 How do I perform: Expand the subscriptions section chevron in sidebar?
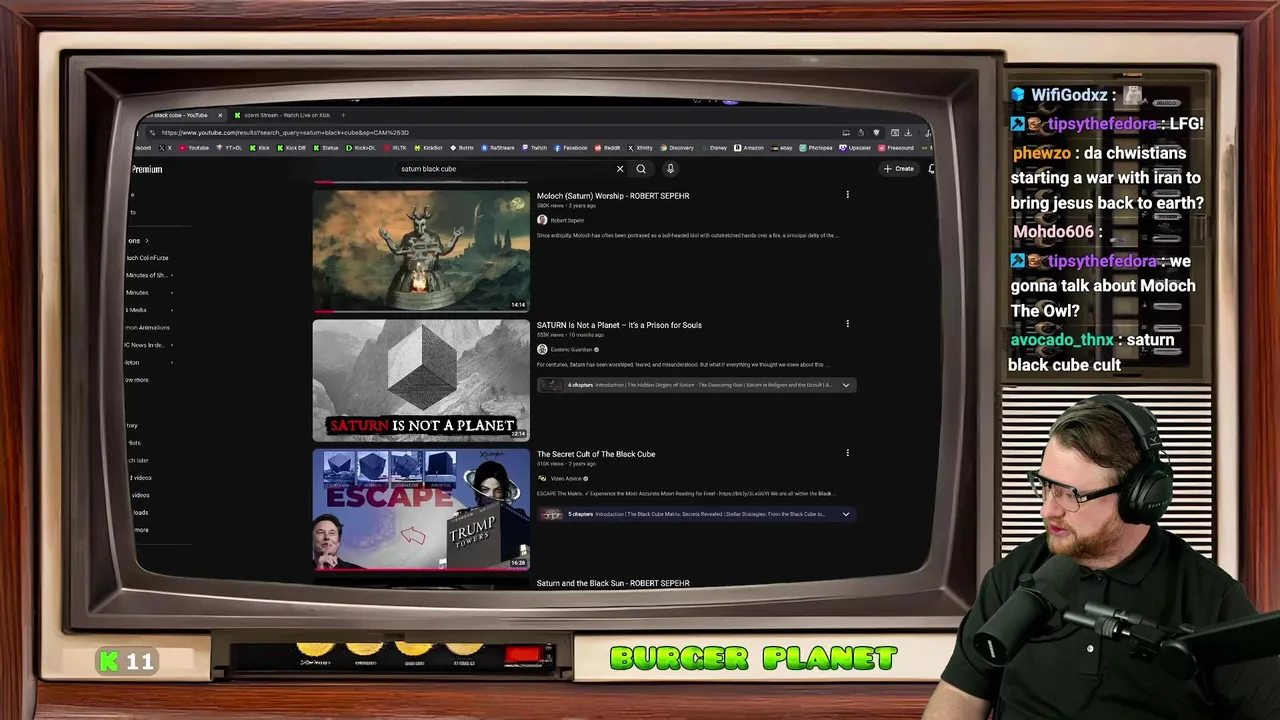coord(147,241)
